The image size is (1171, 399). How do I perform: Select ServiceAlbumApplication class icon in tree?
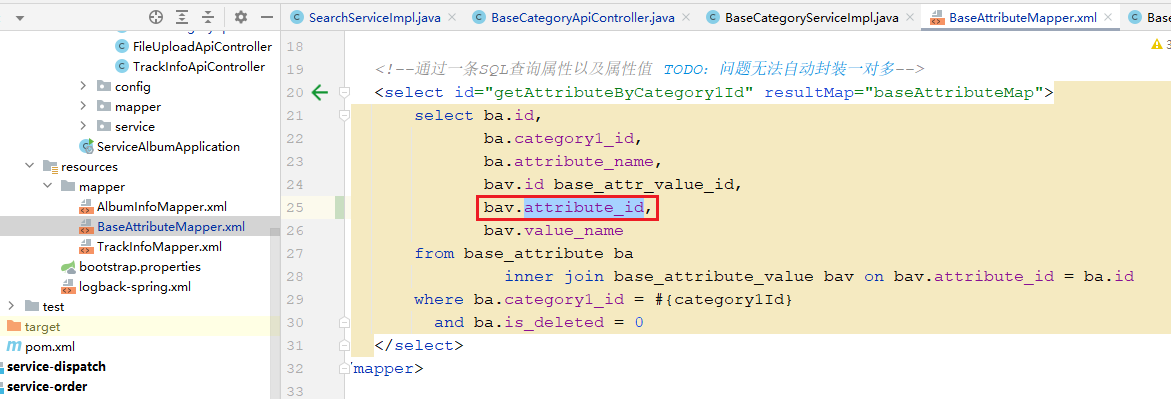[87, 146]
